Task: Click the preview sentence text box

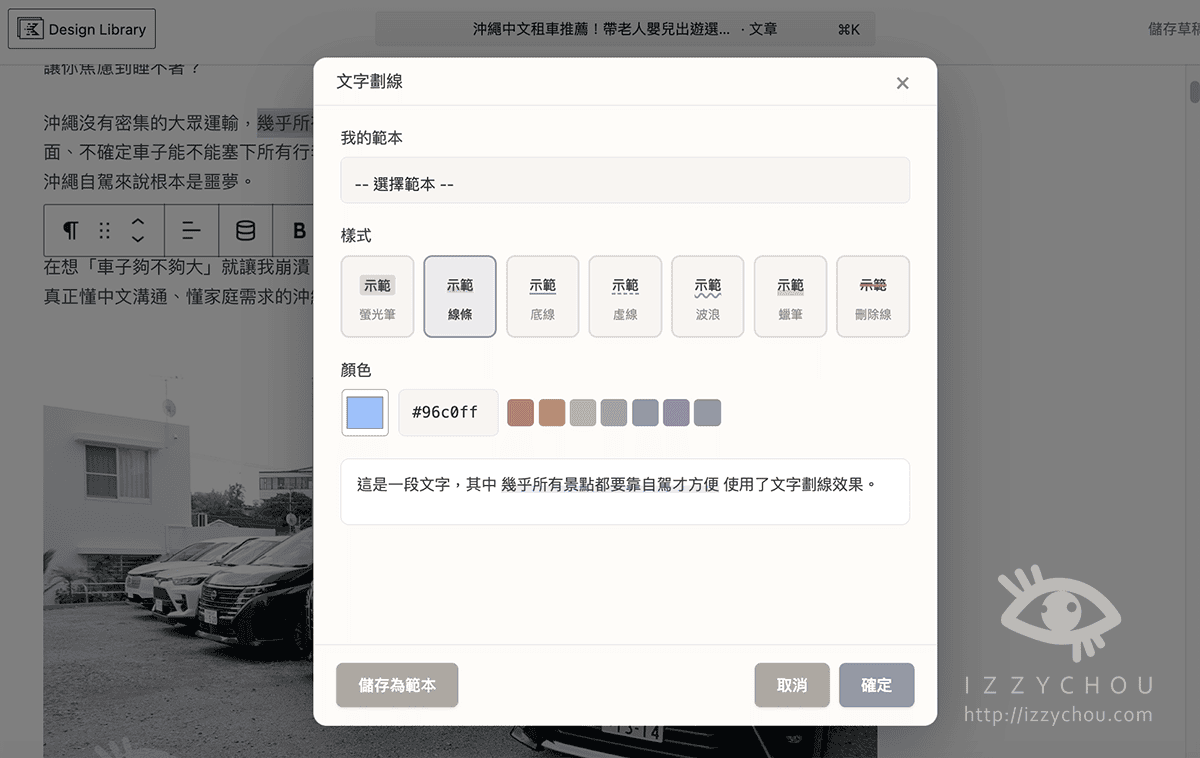Action: tap(625, 491)
